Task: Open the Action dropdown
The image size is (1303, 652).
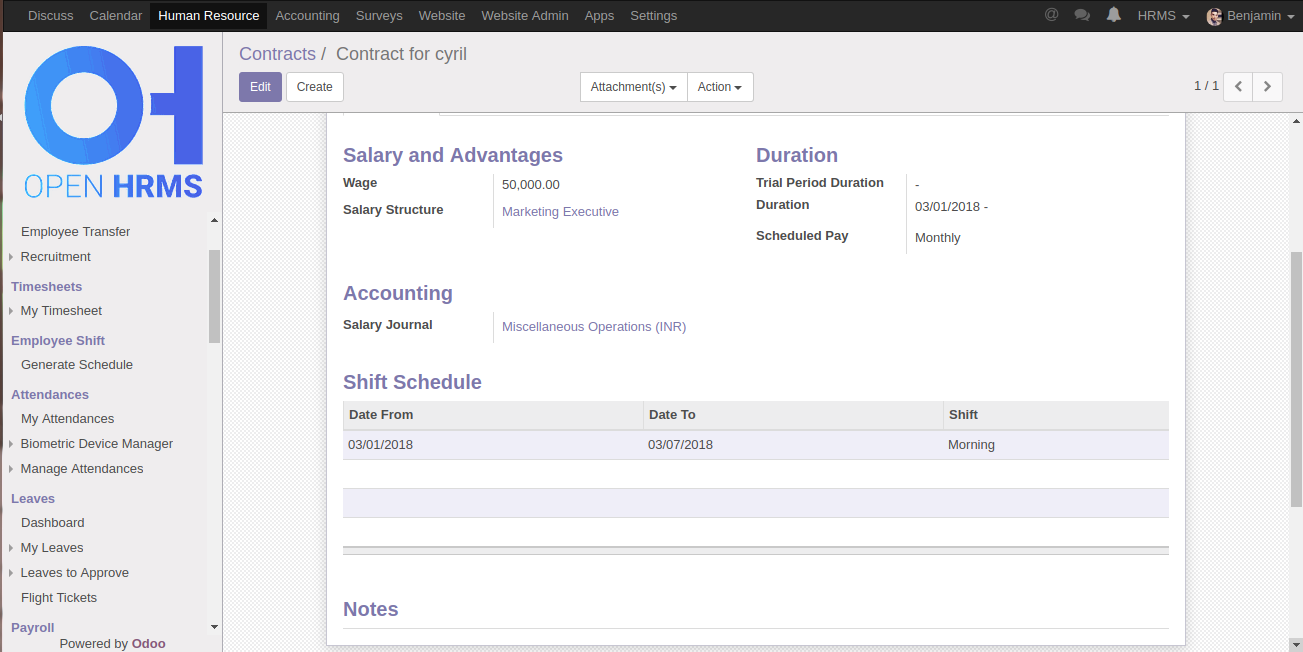Action: click(x=720, y=87)
